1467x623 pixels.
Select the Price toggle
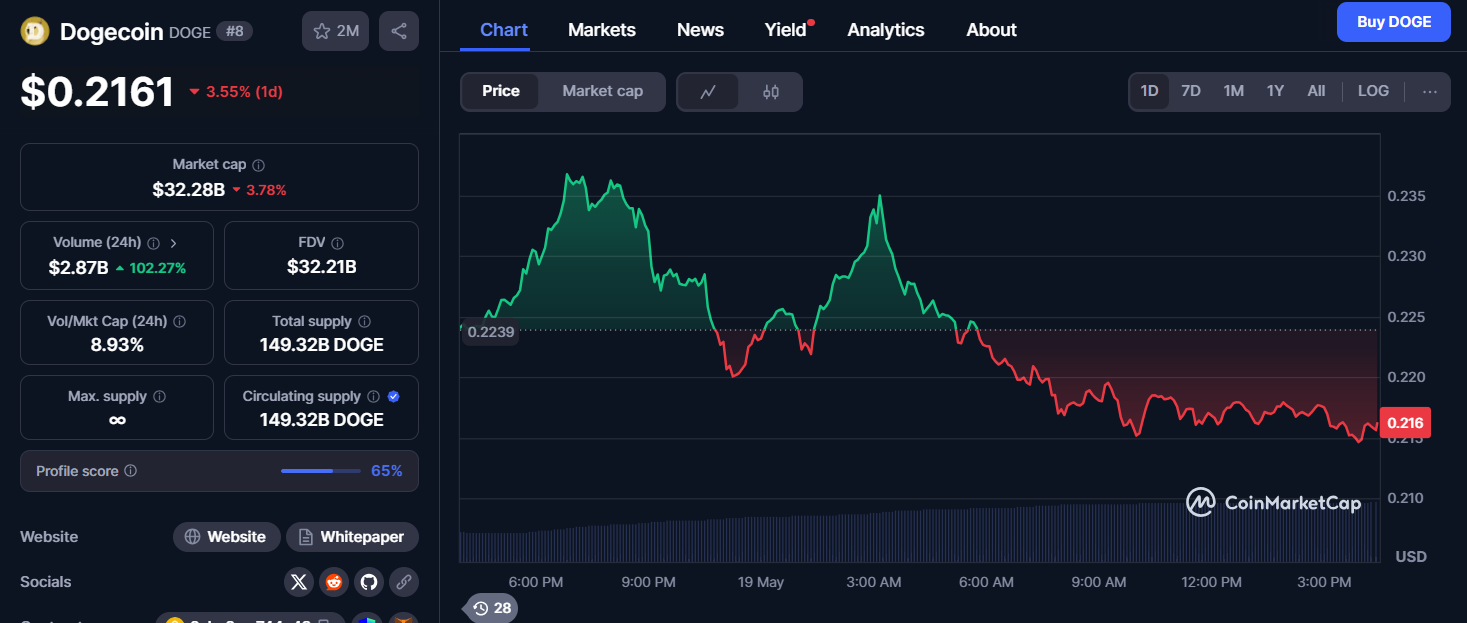coord(501,91)
